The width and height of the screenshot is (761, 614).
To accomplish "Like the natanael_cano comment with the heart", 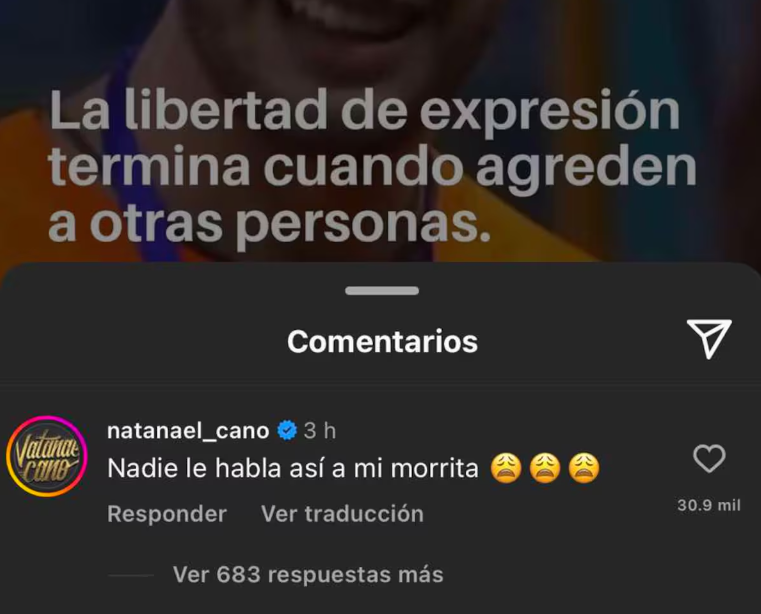I will click(709, 458).
